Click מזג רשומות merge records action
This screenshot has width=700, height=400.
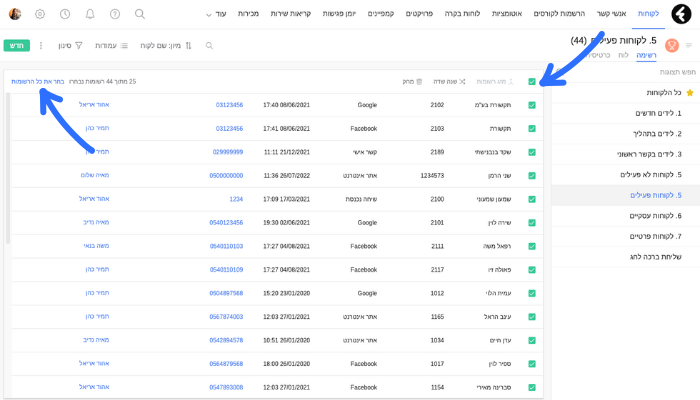point(495,81)
